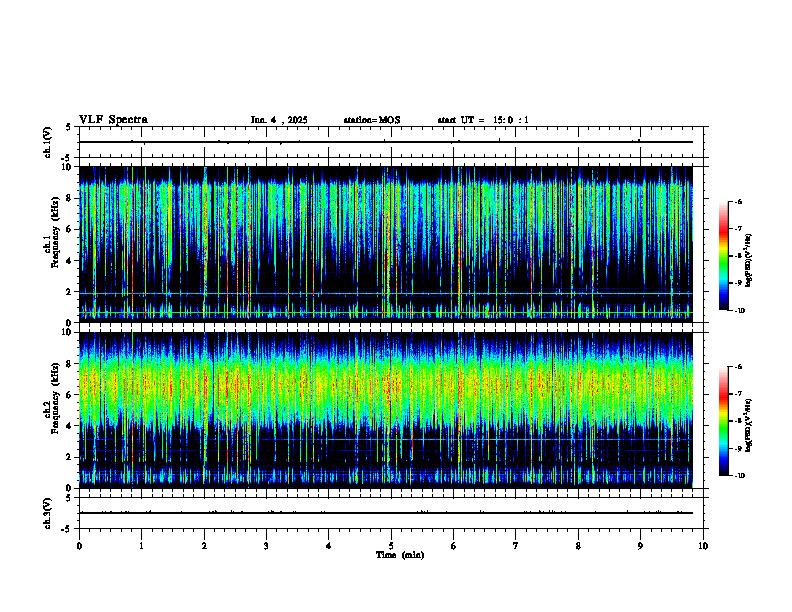Click the ch.1 spectrogram plot area

tap(385, 244)
